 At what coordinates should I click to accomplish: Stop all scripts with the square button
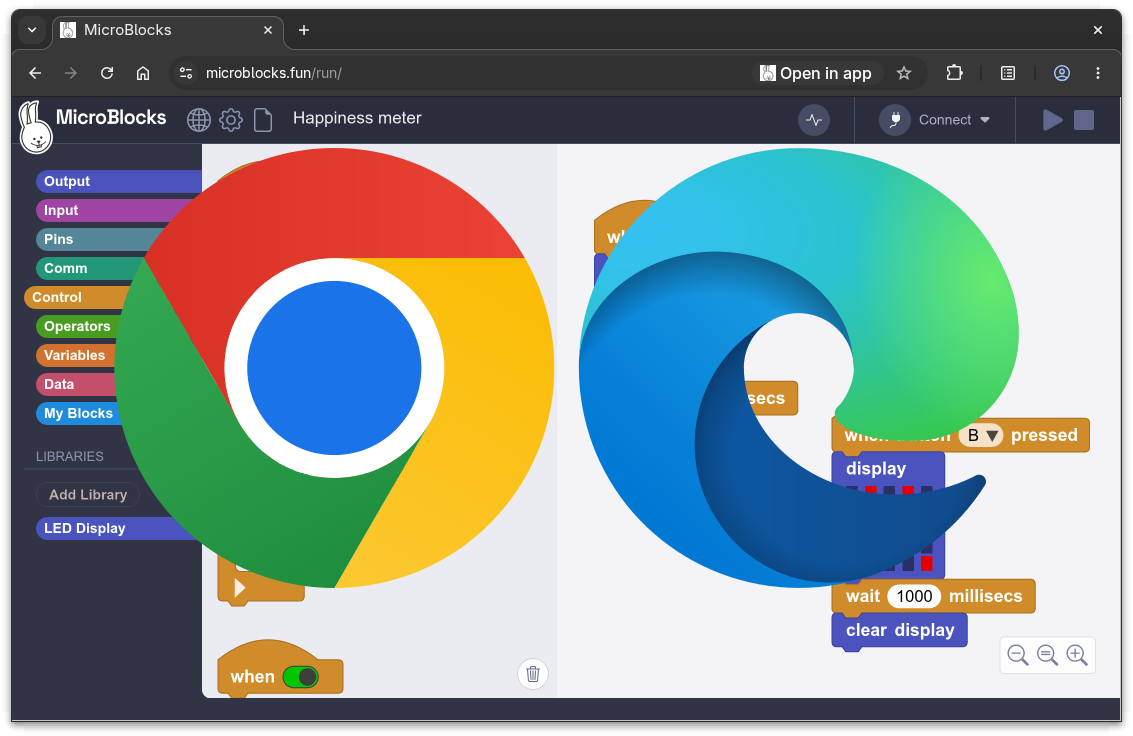point(1084,120)
